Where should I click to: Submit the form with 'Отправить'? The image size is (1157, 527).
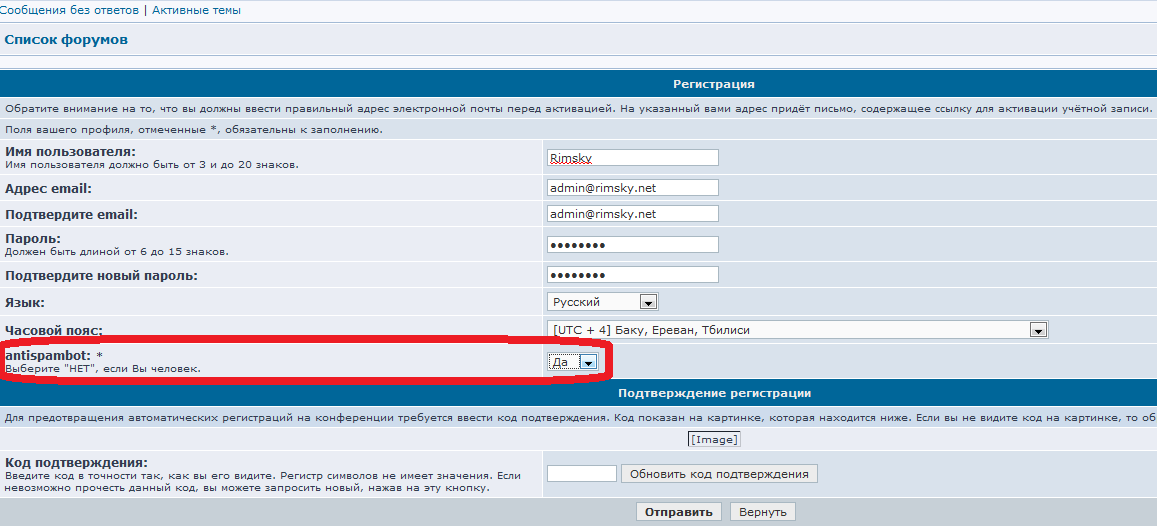[x=678, y=512]
